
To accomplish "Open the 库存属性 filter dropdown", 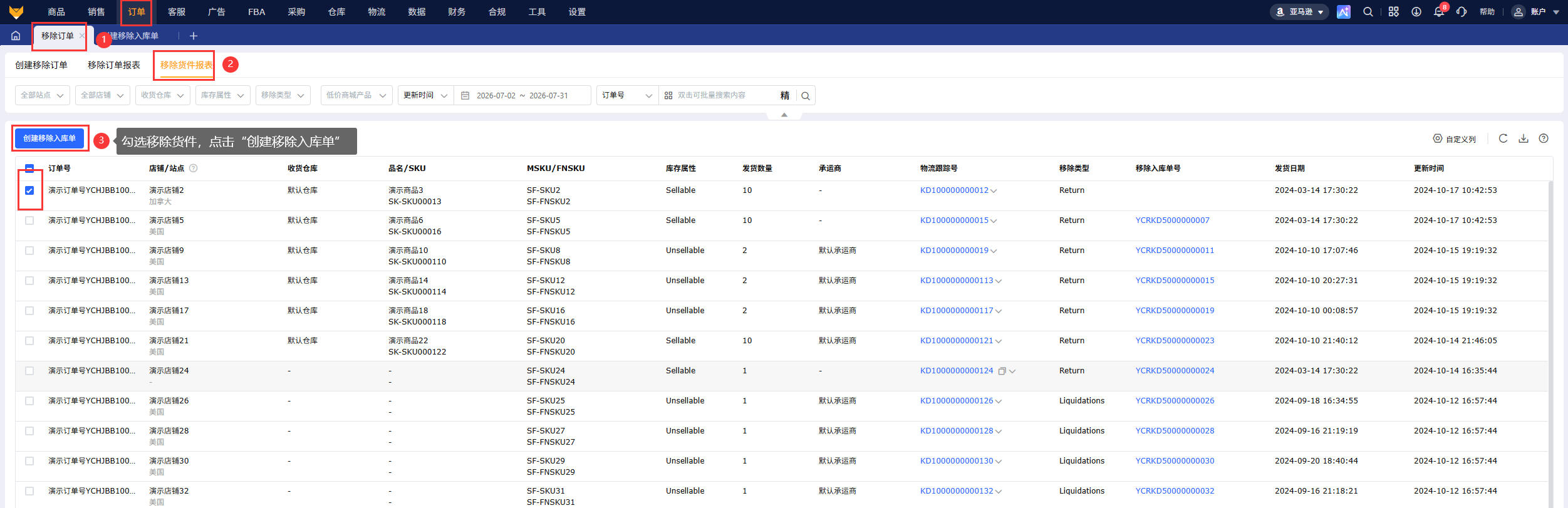I will 223,95.
